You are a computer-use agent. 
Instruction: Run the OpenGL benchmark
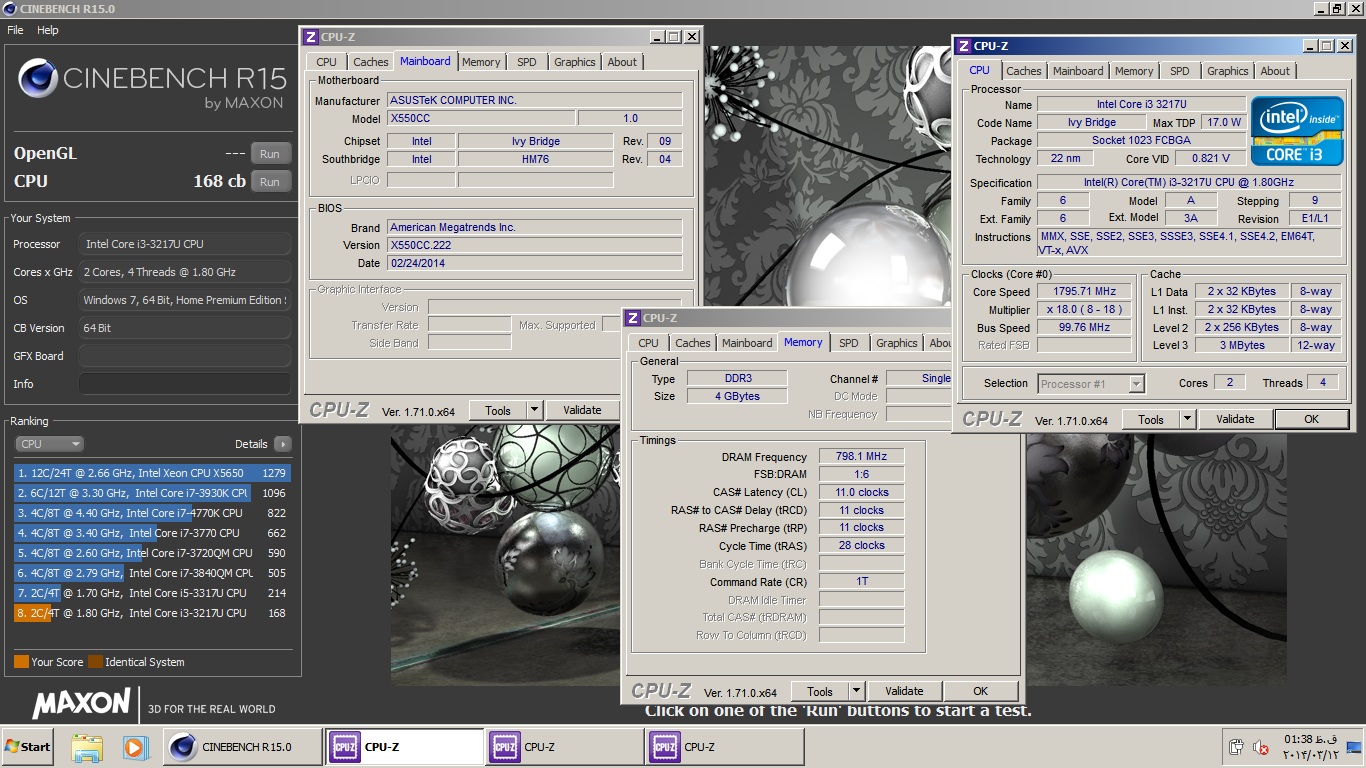[270, 154]
